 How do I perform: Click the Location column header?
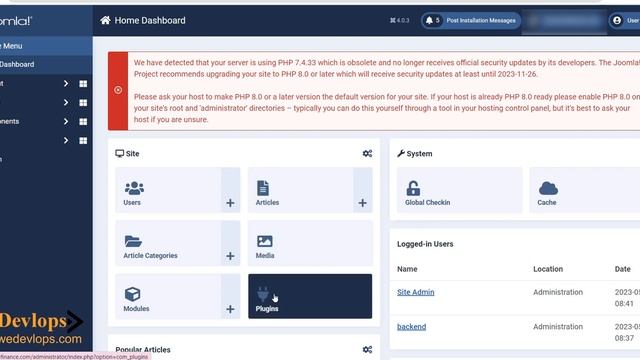pyautogui.click(x=548, y=269)
